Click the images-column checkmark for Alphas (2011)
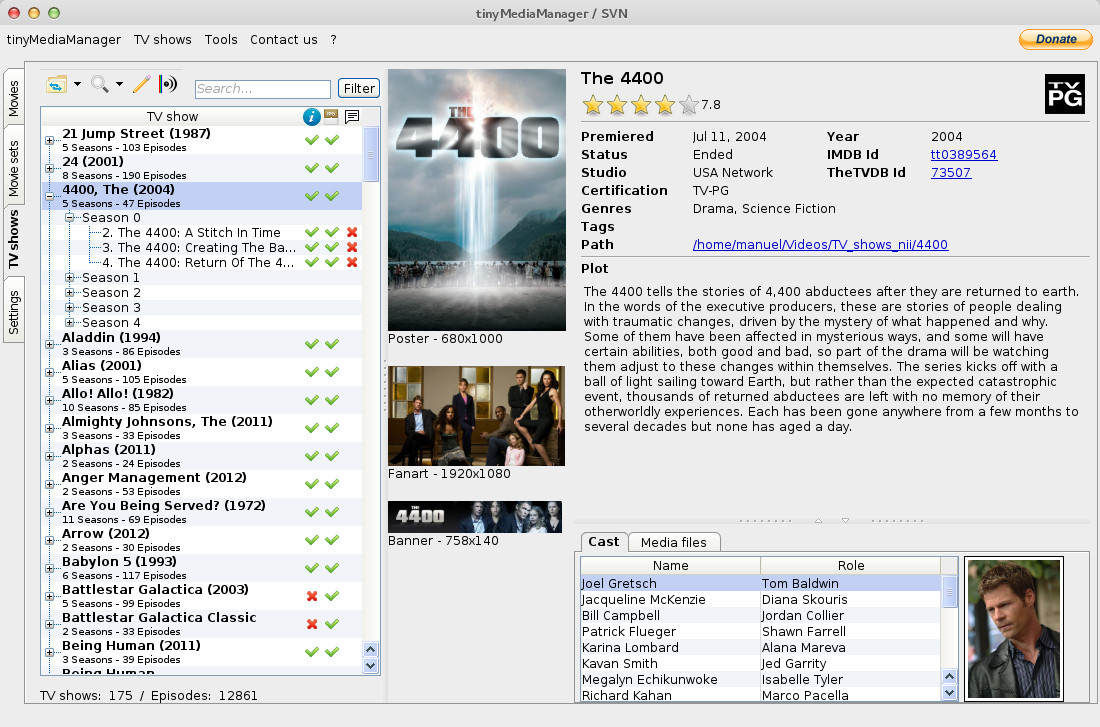Screen dimensions: 1100x727 (x=332, y=455)
